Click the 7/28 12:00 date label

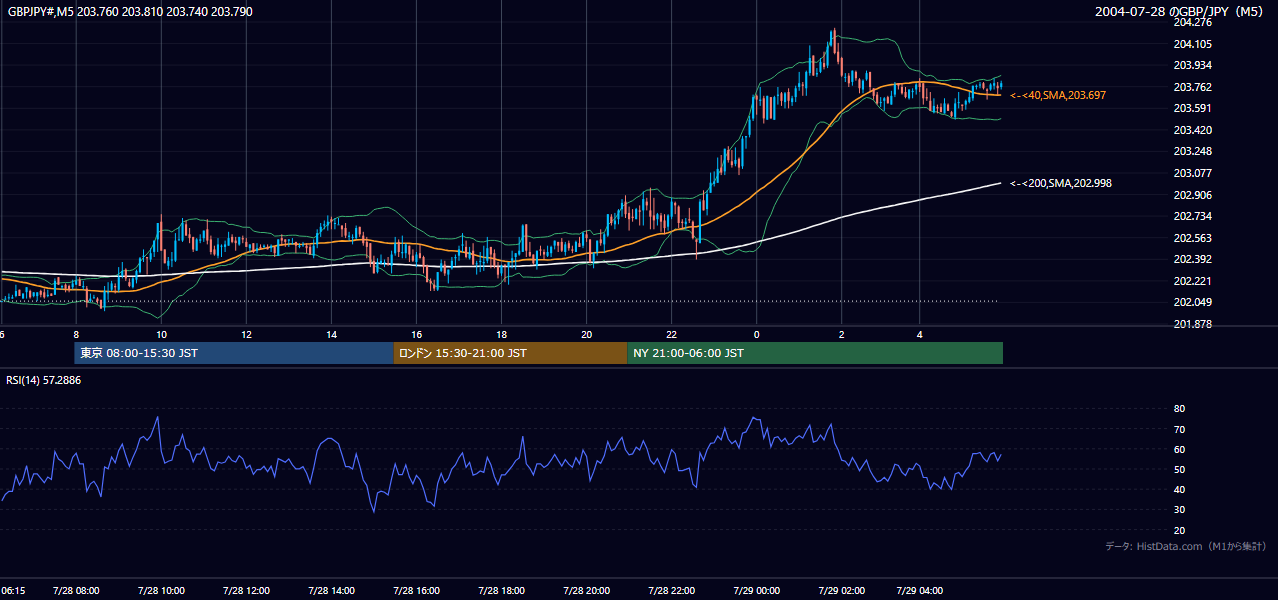[245, 590]
